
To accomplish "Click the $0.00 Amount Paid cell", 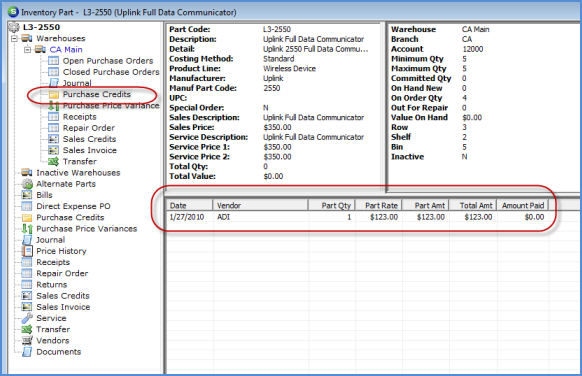I will [x=534, y=217].
